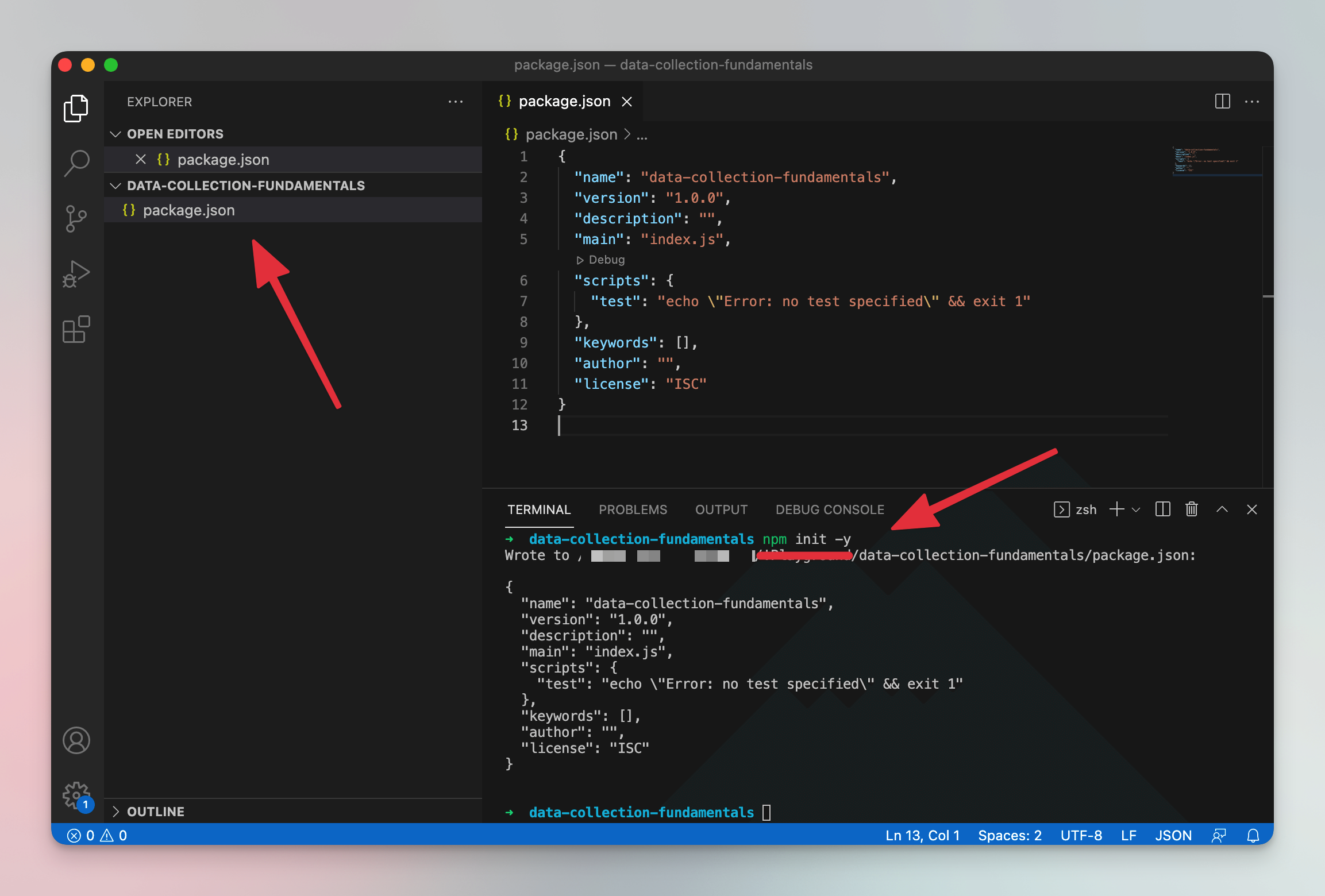
Task: Open the Extensions view
Action: tap(76, 329)
